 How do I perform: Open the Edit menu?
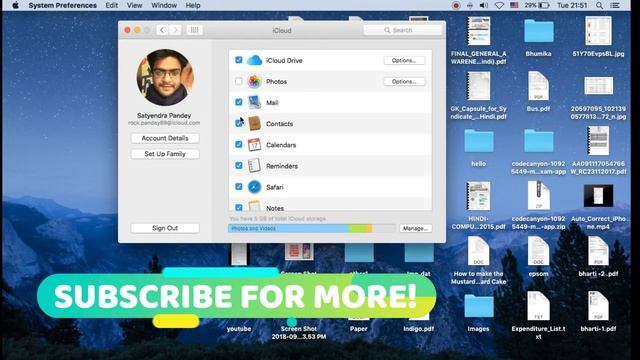click(111, 5)
